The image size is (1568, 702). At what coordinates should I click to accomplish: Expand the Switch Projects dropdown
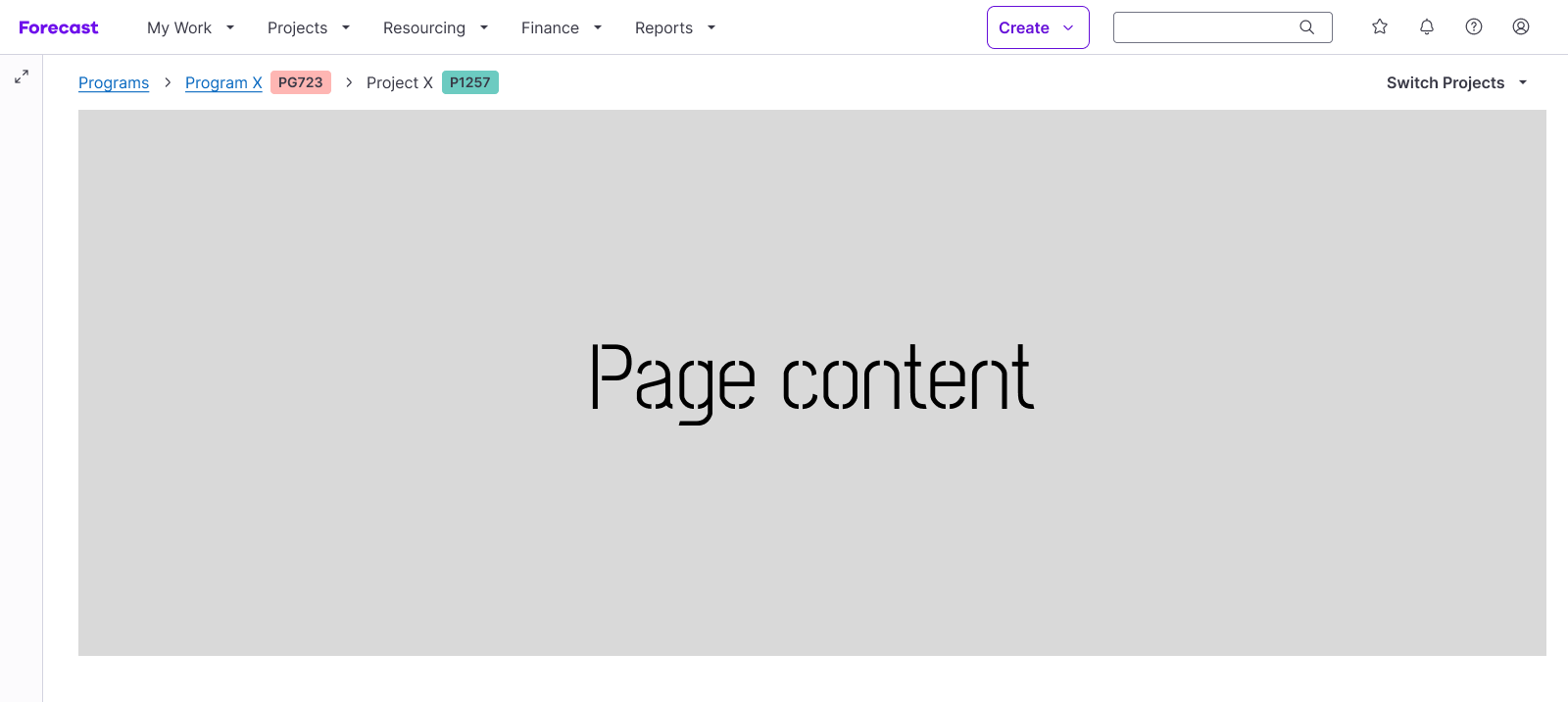tap(1457, 82)
